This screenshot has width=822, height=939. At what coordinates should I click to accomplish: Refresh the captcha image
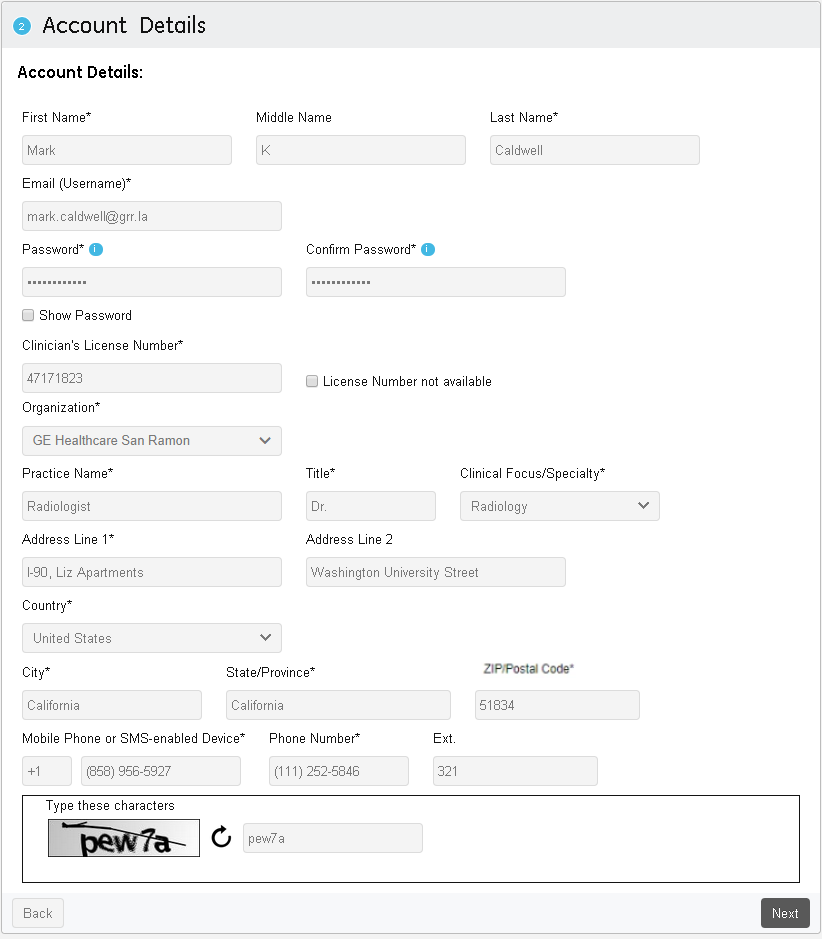tap(221, 838)
